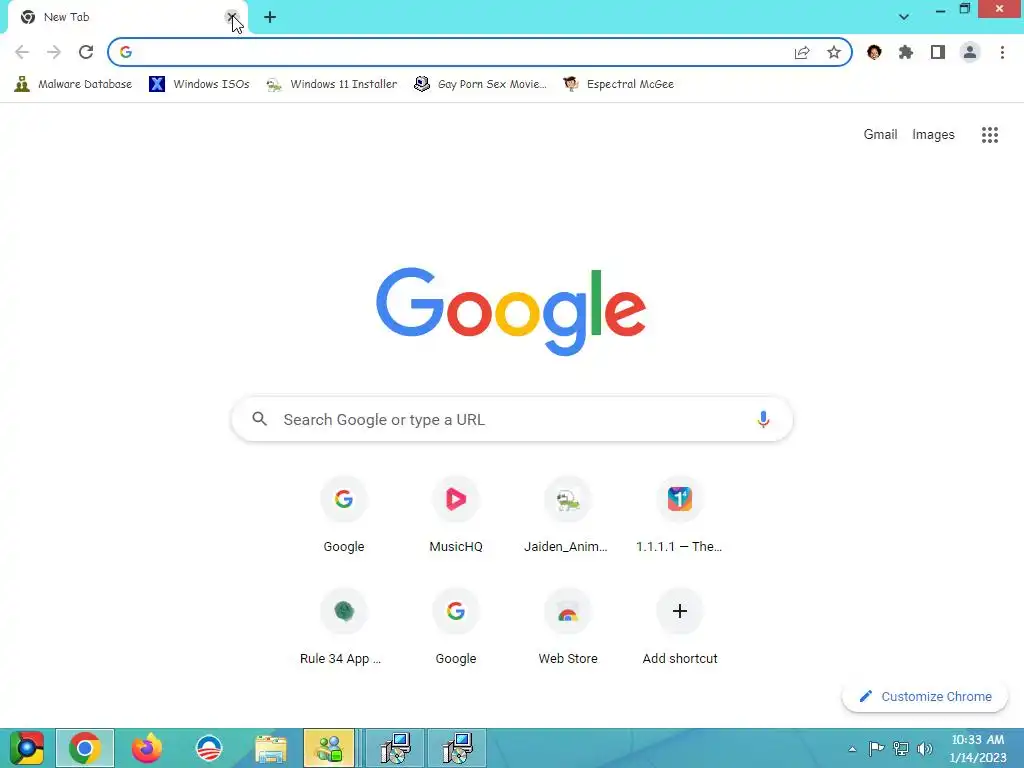Open the first Google shortcut tile
The width and height of the screenshot is (1024, 768).
[x=344, y=516]
